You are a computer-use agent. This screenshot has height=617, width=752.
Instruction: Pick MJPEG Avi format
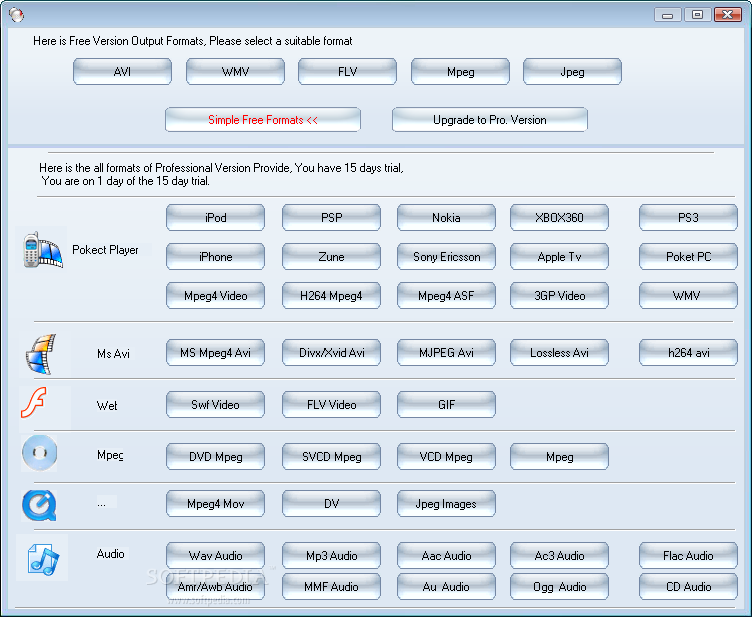[446, 353]
